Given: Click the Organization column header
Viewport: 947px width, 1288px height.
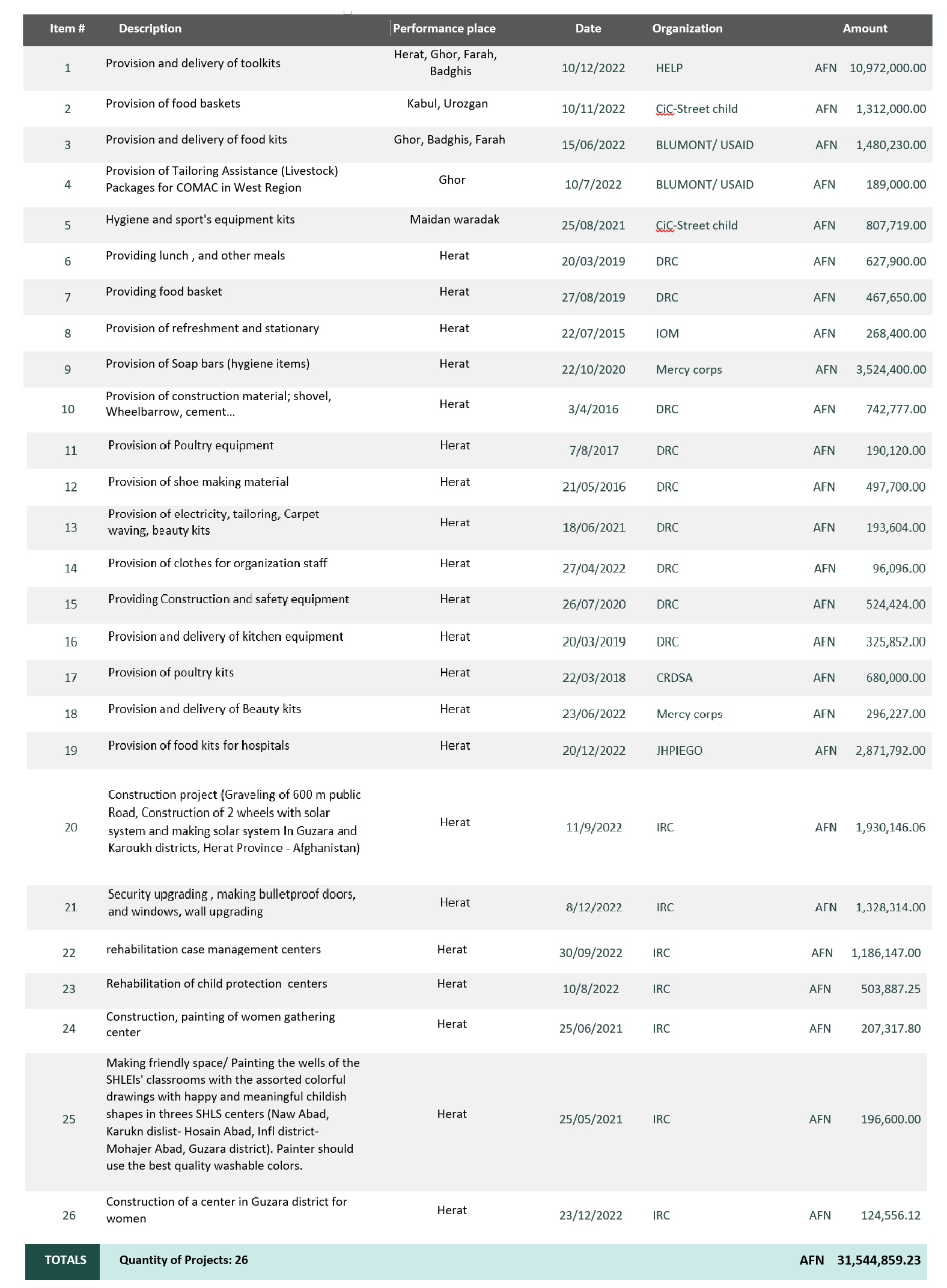Looking at the screenshot, I should click(687, 29).
